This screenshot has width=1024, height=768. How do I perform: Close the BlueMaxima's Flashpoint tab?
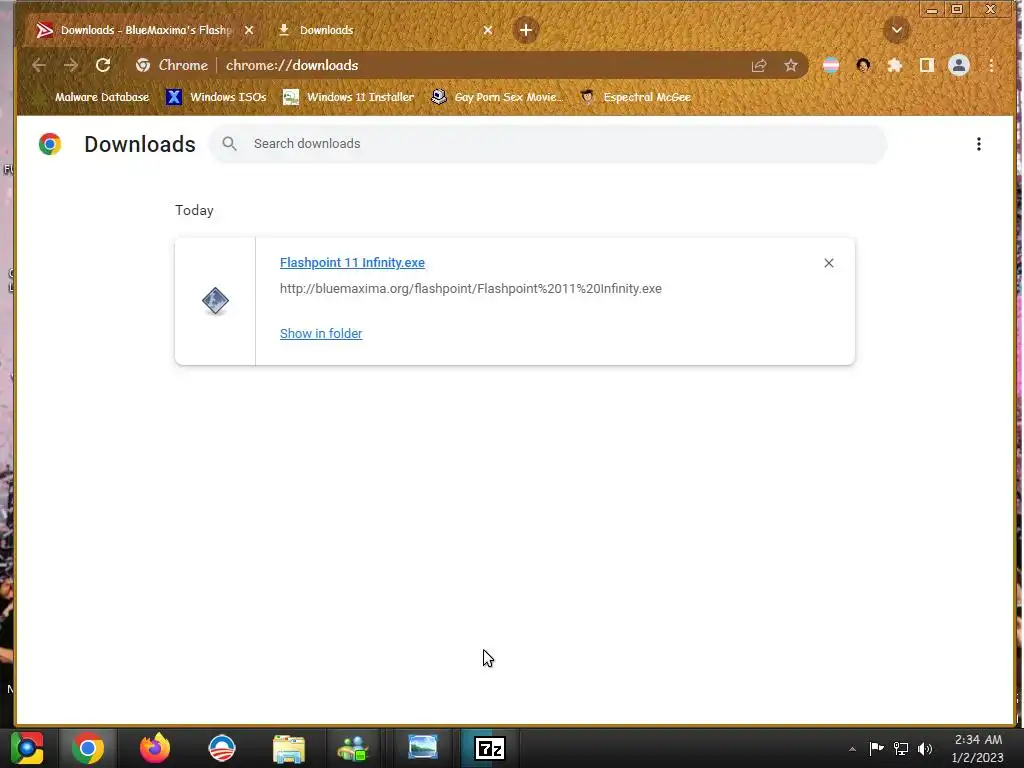[249, 30]
